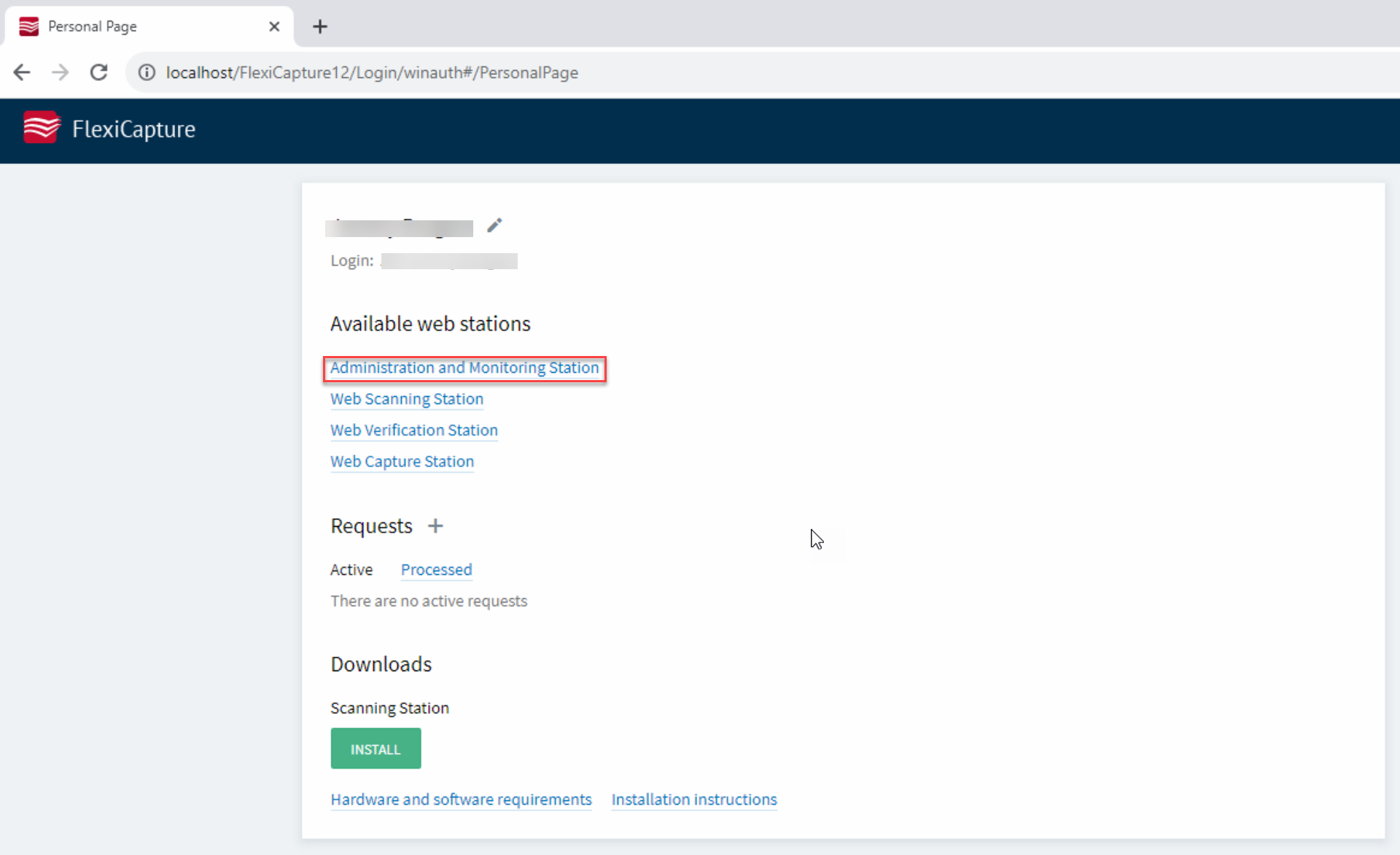Open a new browser tab
The width and height of the screenshot is (1400, 855).
tap(319, 26)
